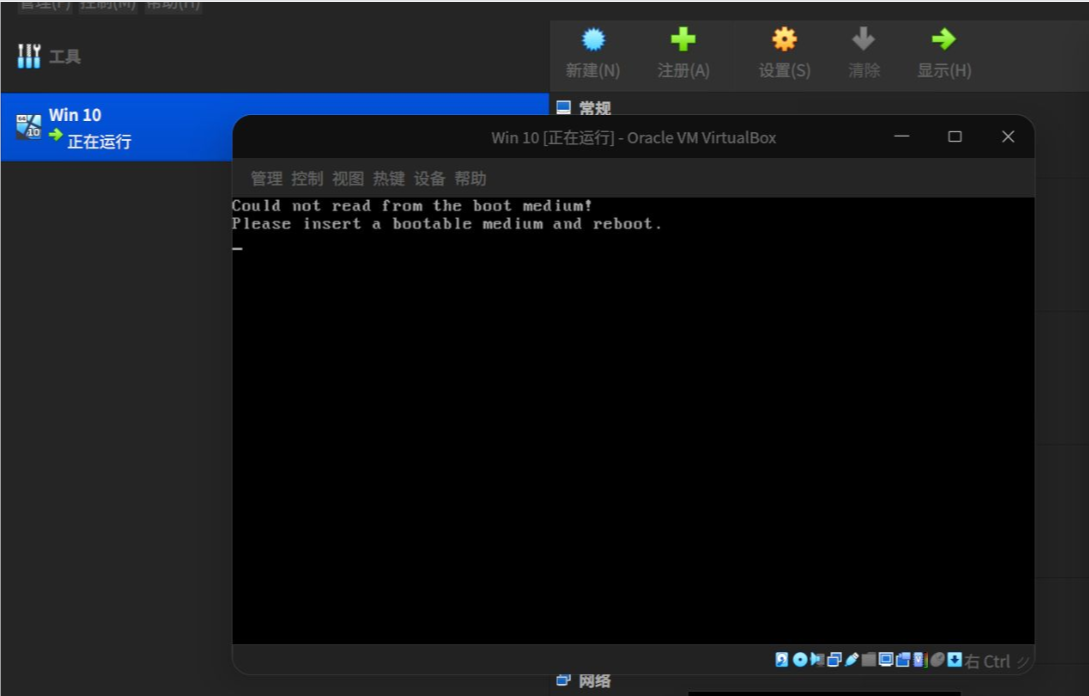Open the 设备 menu in the VM window
The image size is (1089, 696).
pyautogui.click(x=429, y=179)
